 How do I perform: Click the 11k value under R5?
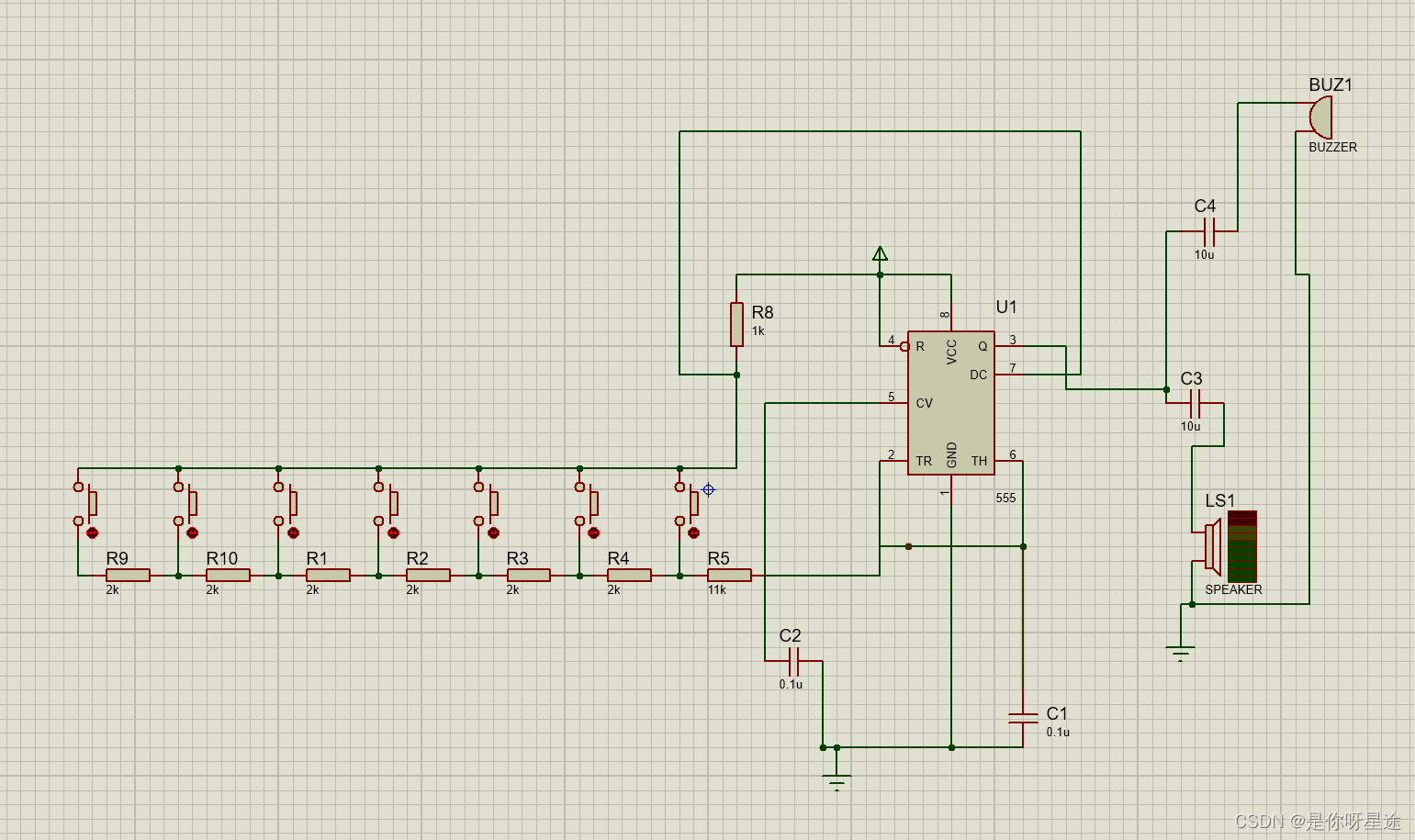tap(717, 590)
